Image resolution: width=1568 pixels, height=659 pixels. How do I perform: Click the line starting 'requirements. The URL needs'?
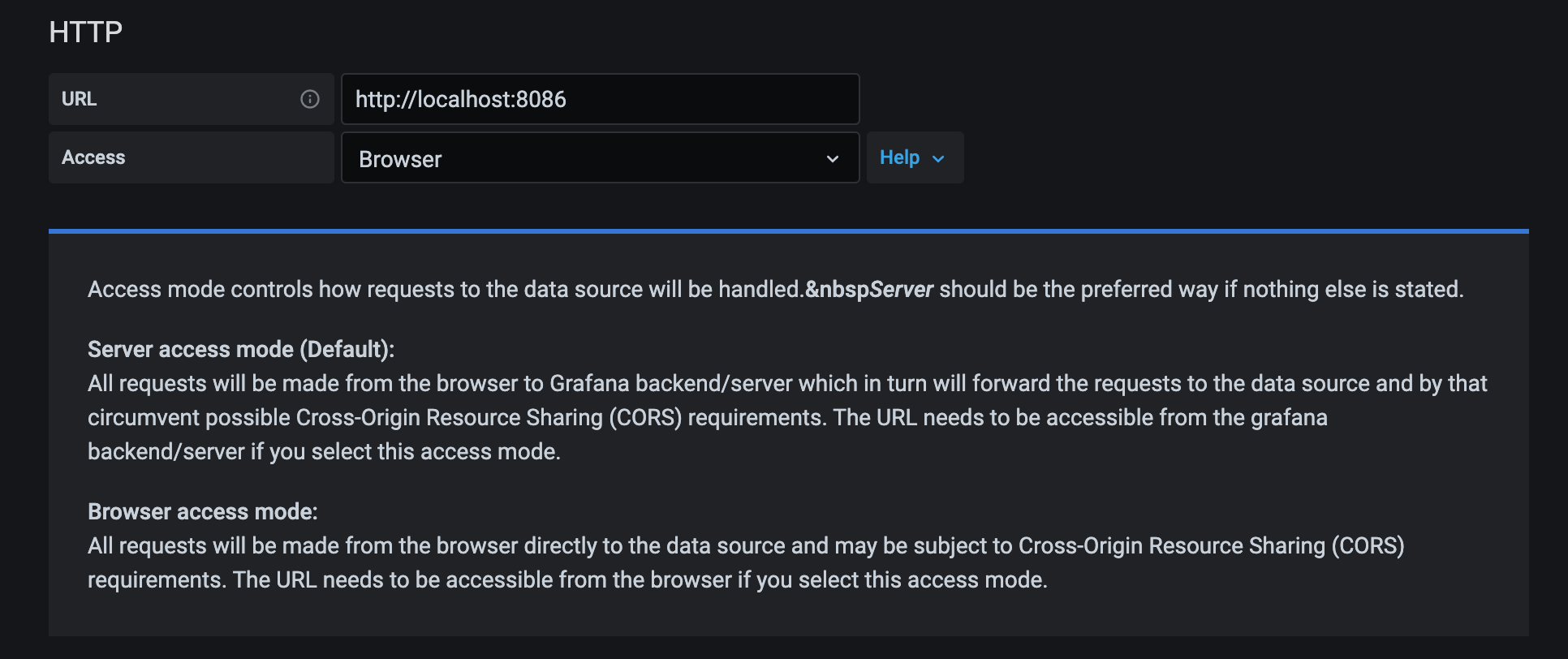567,579
